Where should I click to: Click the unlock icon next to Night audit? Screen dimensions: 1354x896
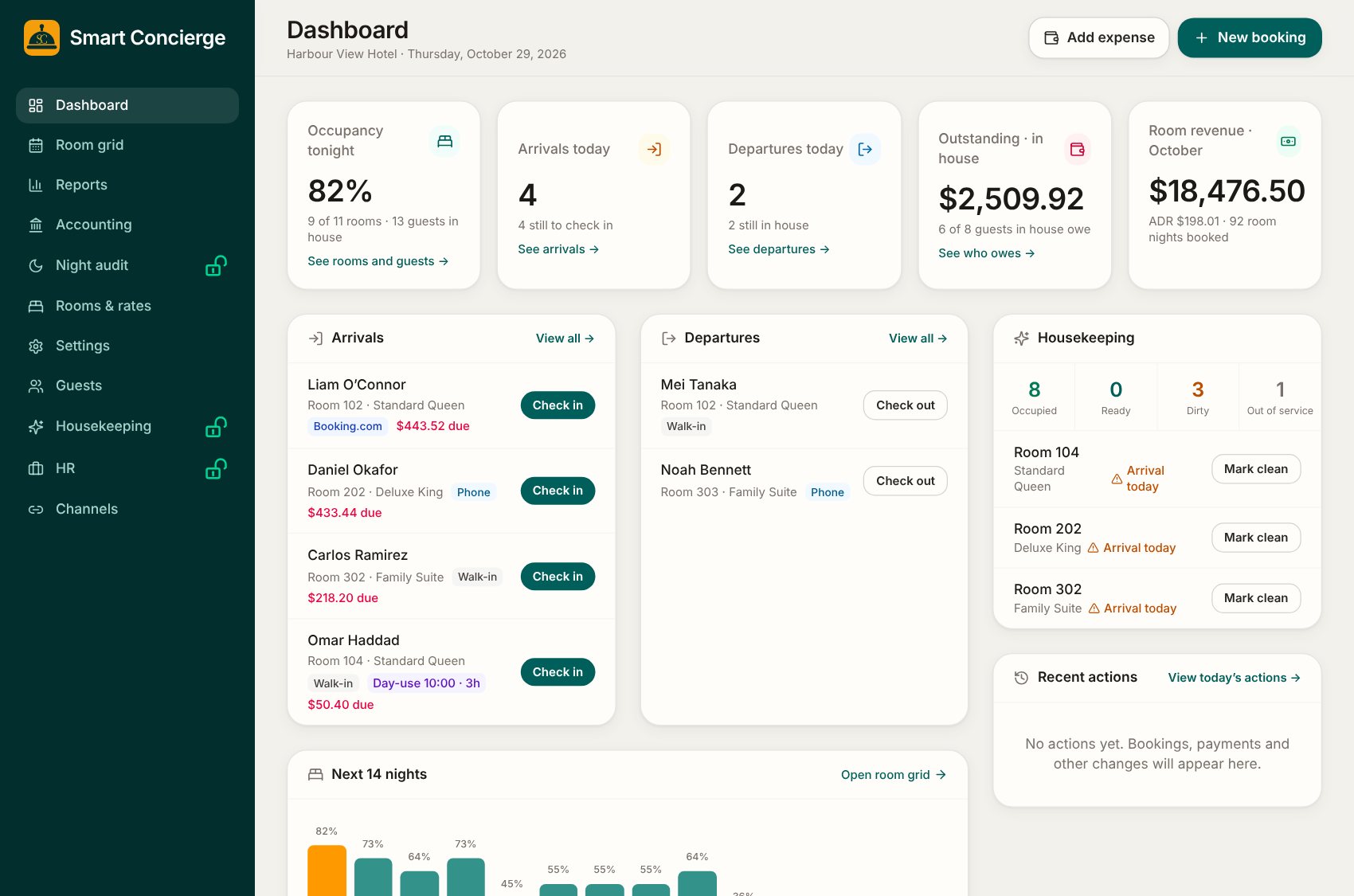coord(216,265)
